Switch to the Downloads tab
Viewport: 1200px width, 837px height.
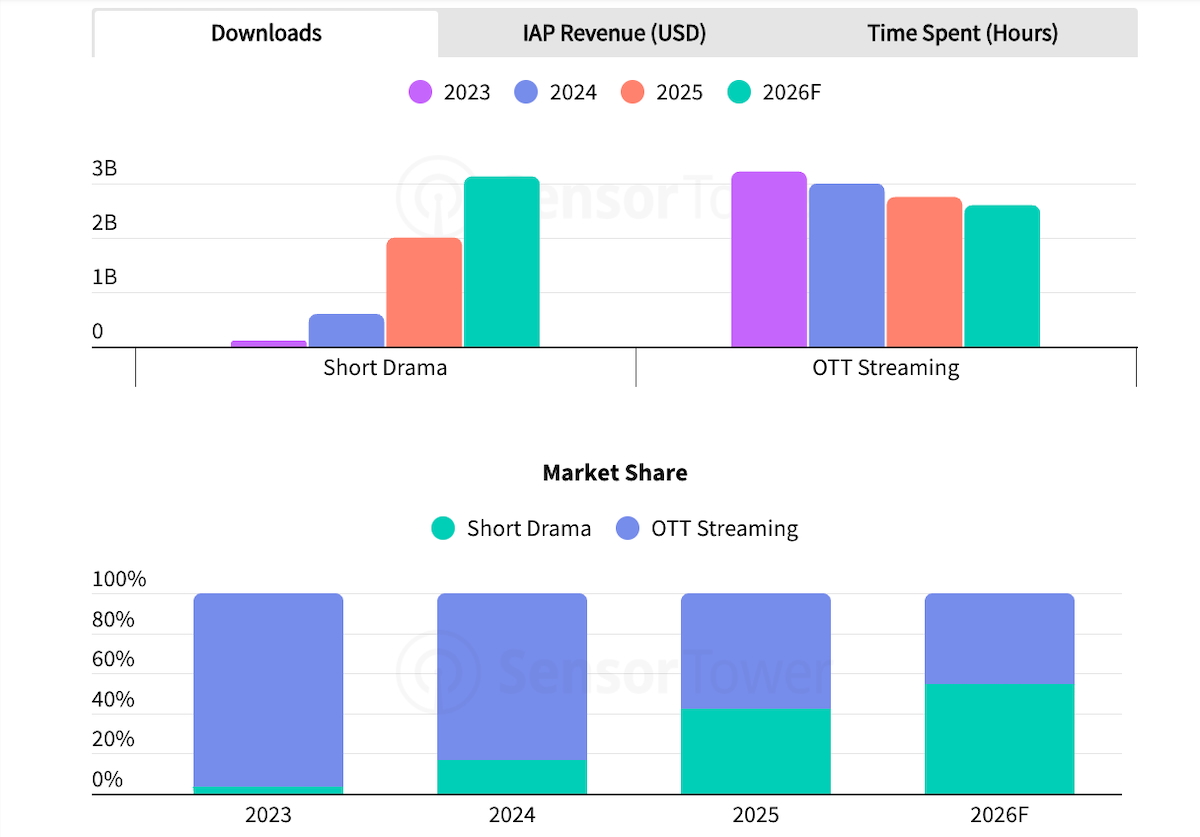tap(266, 33)
